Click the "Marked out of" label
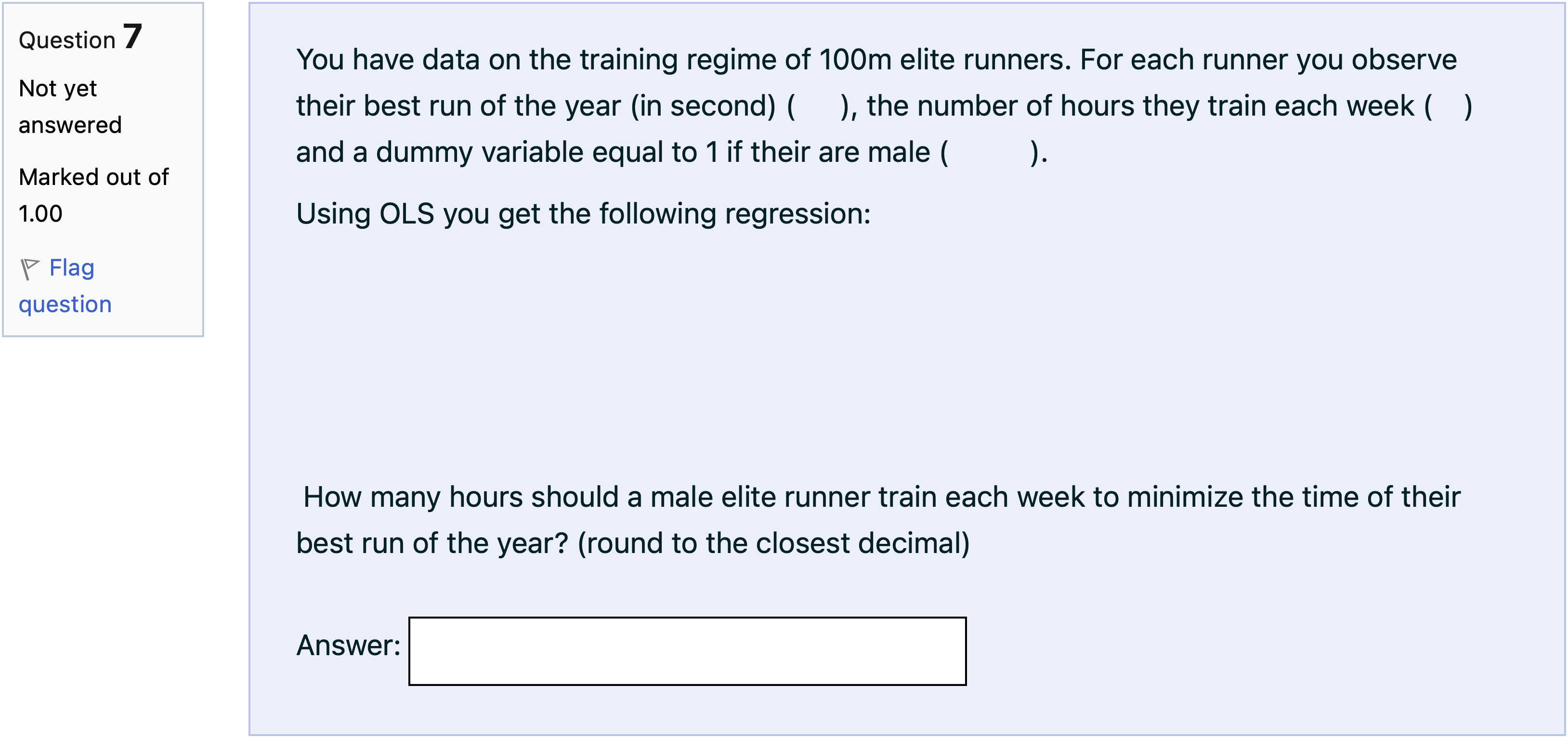Image resolution: width=1568 pixels, height=738 pixels. (94, 177)
